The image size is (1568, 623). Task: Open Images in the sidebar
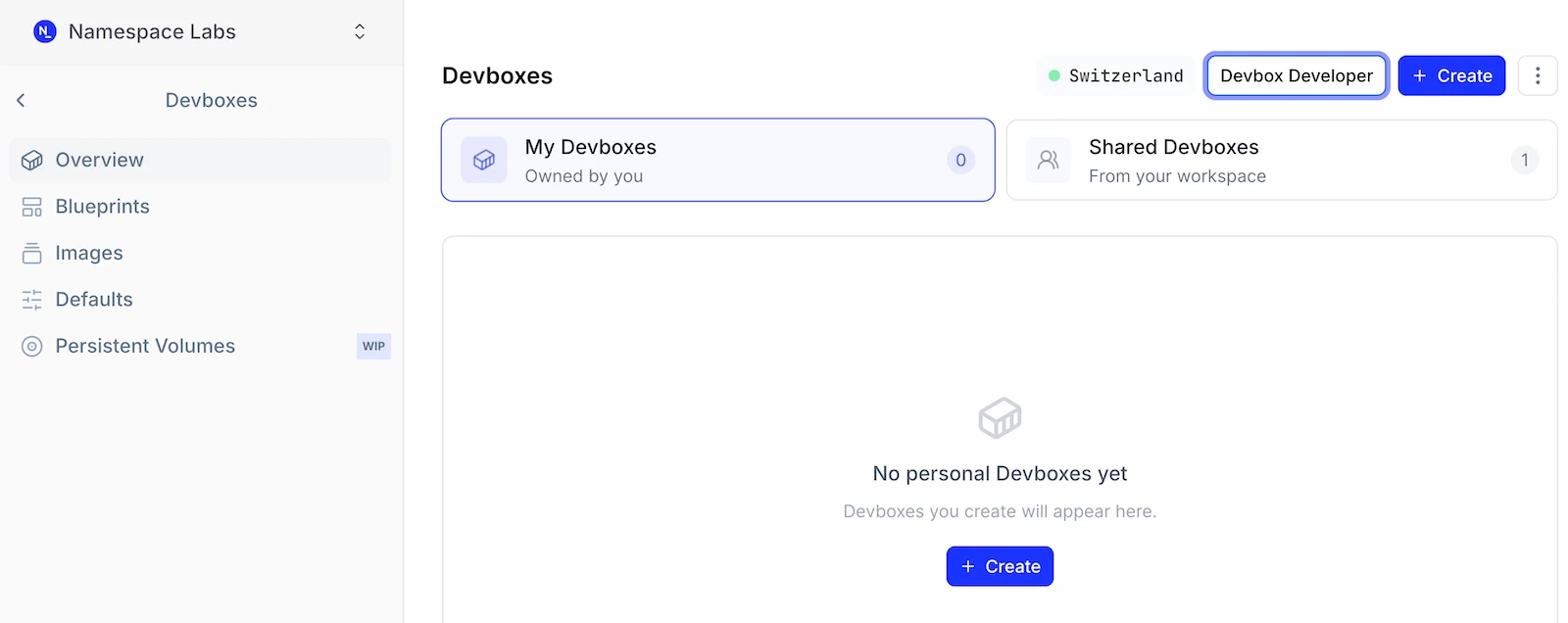click(200, 253)
